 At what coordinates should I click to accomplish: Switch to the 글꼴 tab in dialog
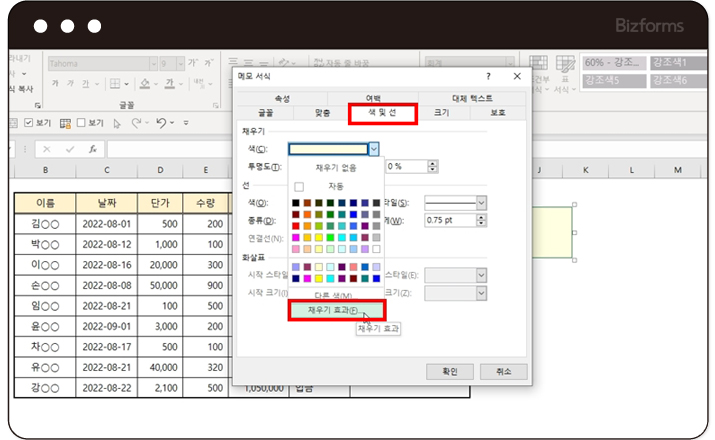pyautogui.click(x=264, y=114)
